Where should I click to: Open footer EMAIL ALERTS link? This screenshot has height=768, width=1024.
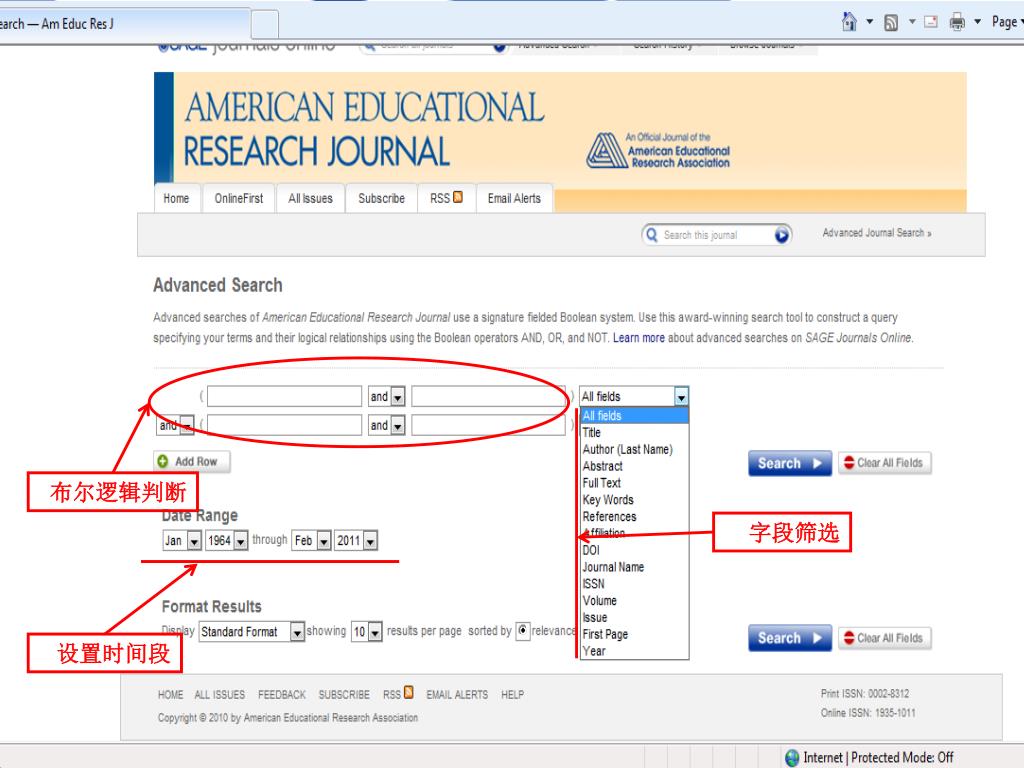[x=456, y=695]
